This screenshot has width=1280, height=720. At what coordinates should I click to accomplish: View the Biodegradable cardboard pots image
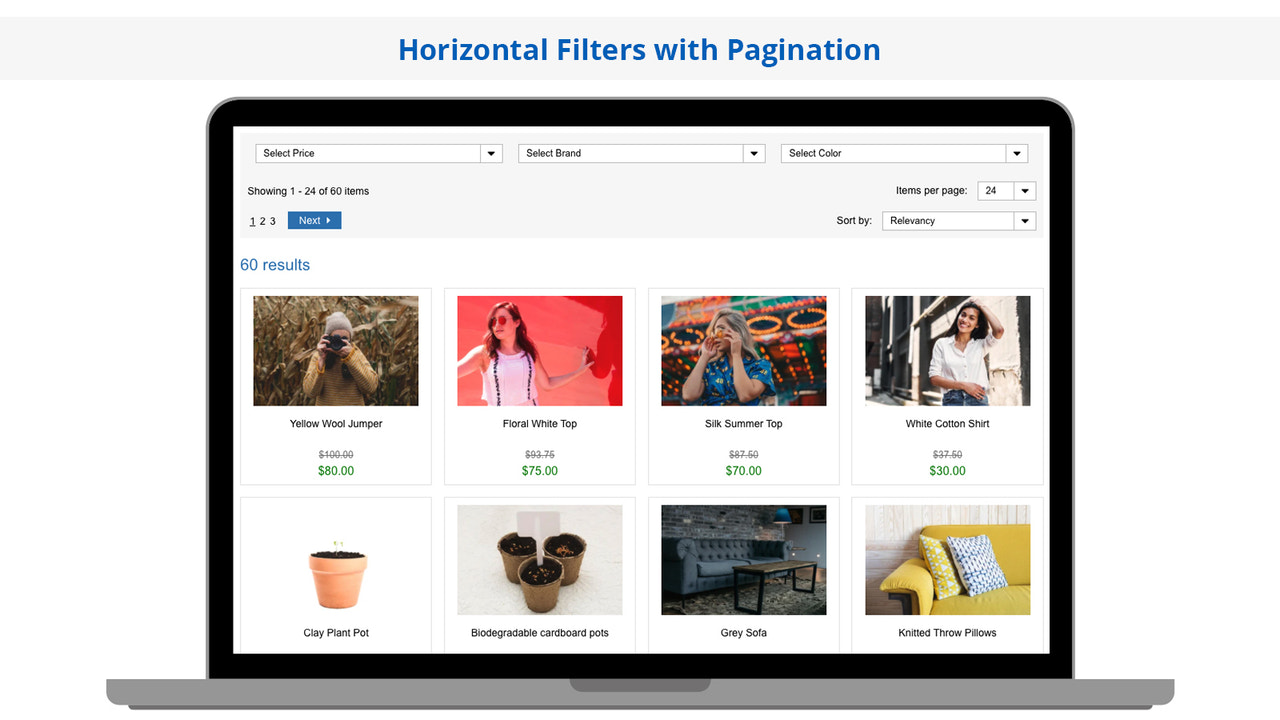539,559
